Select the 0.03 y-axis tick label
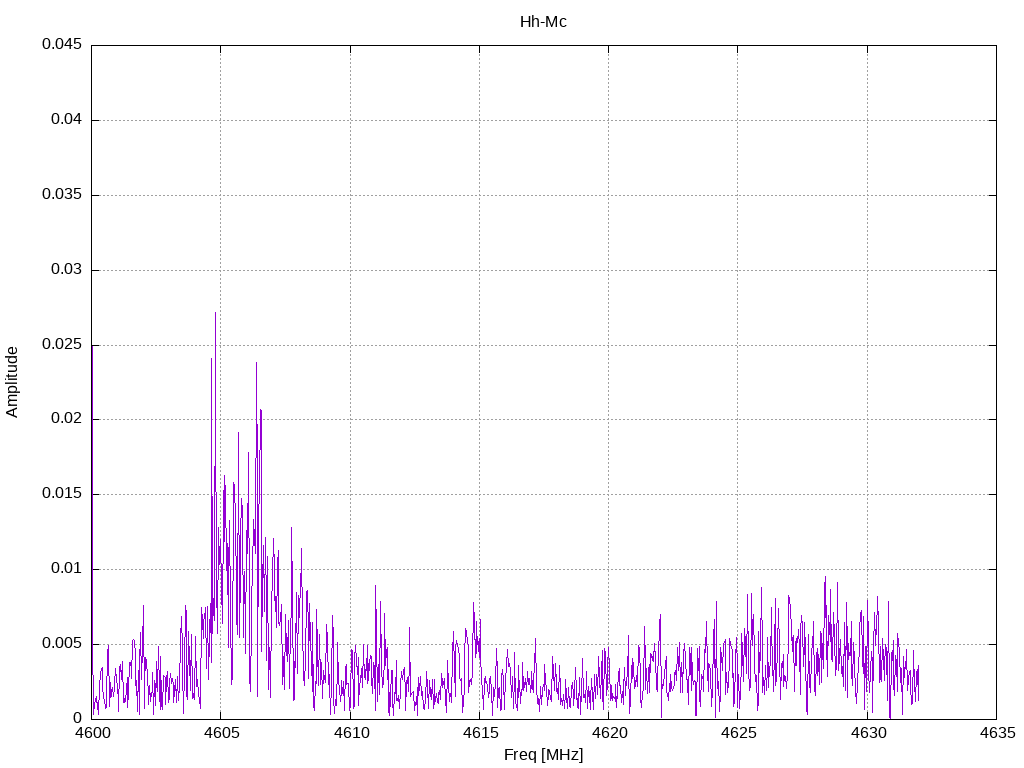The image size is (1024, 768). (65, 270)
